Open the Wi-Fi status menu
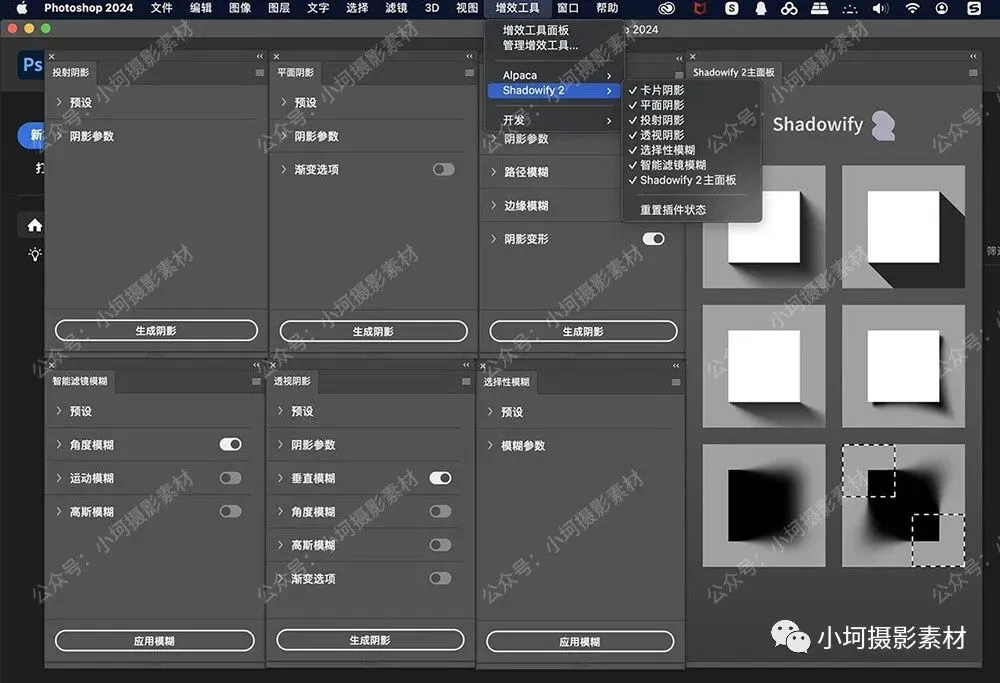This screenshot has width=1000, height=683. point(913,8)
